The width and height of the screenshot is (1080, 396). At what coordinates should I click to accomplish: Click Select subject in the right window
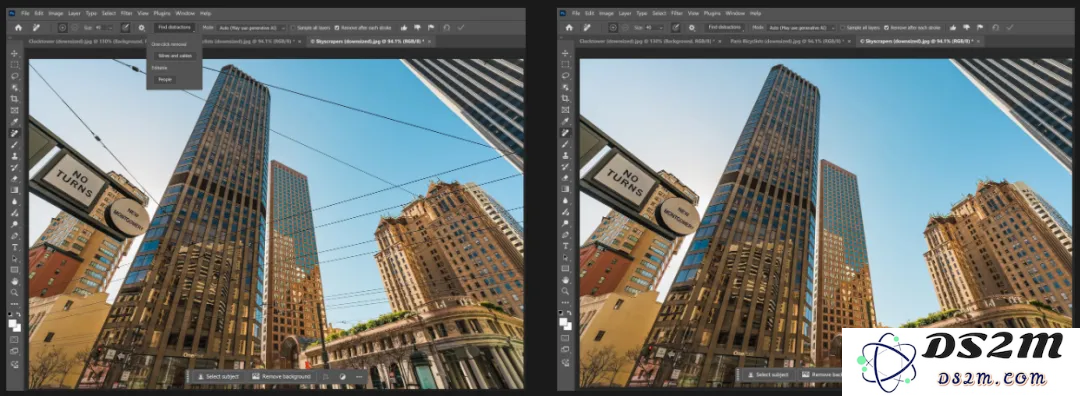[x=767, y=375]
